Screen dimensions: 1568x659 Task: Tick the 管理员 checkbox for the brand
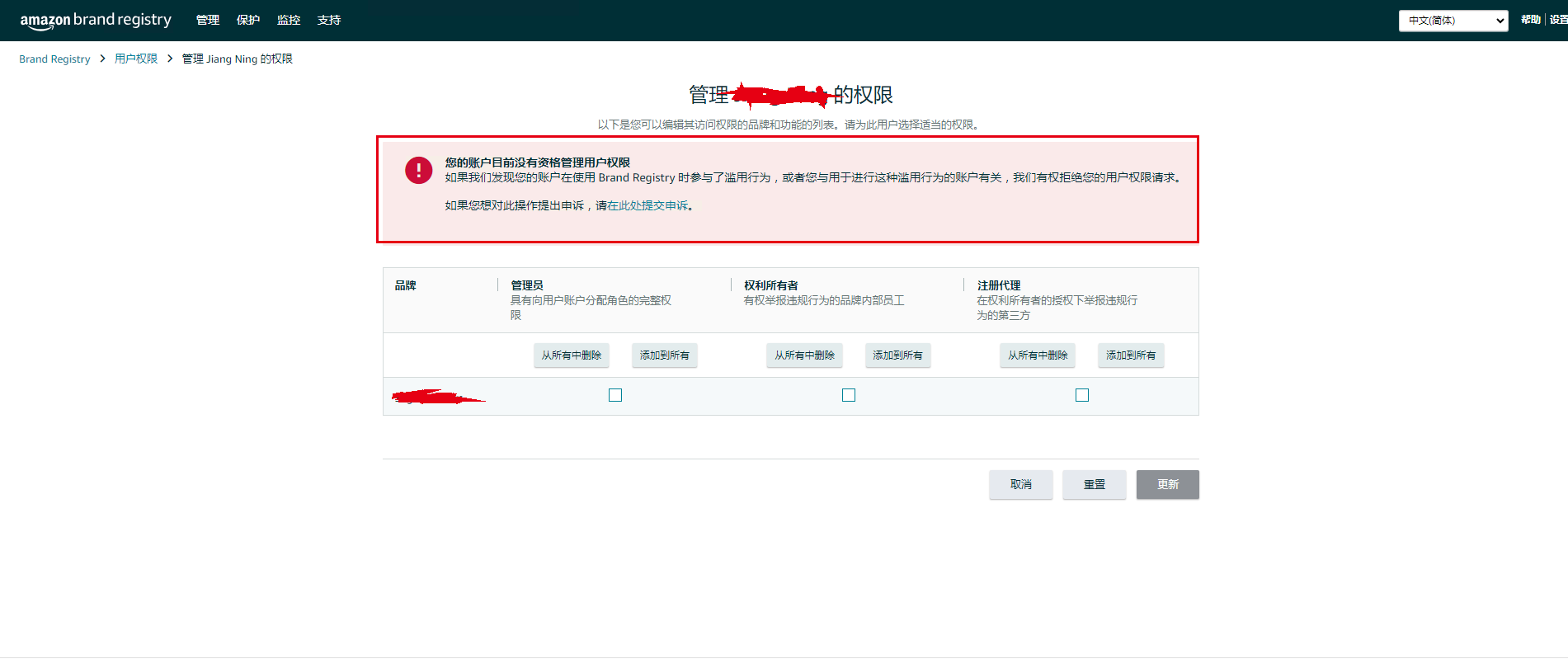[x=615, y=395]
